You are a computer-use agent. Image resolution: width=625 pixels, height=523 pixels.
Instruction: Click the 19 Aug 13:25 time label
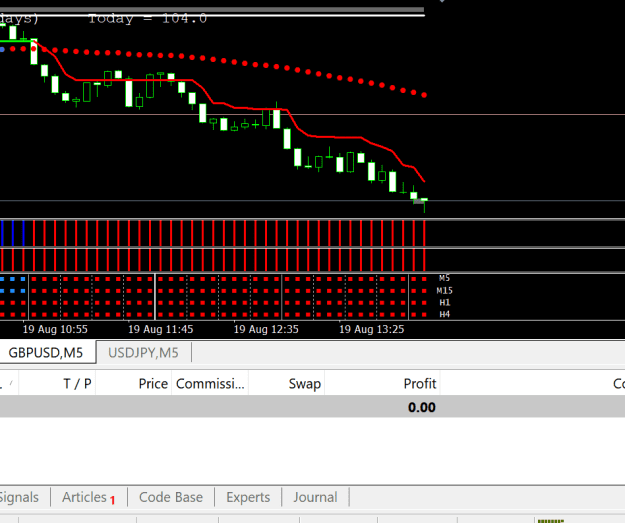click(x=371, y=329)
